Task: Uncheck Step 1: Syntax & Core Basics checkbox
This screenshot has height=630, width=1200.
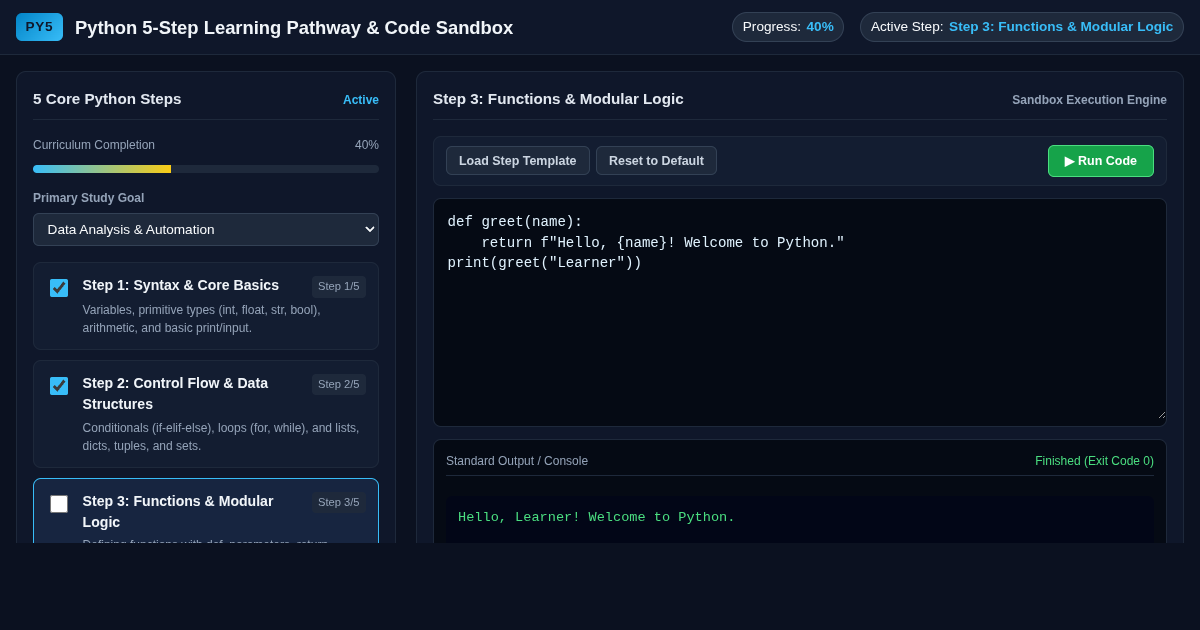Action: click(59, 288)
